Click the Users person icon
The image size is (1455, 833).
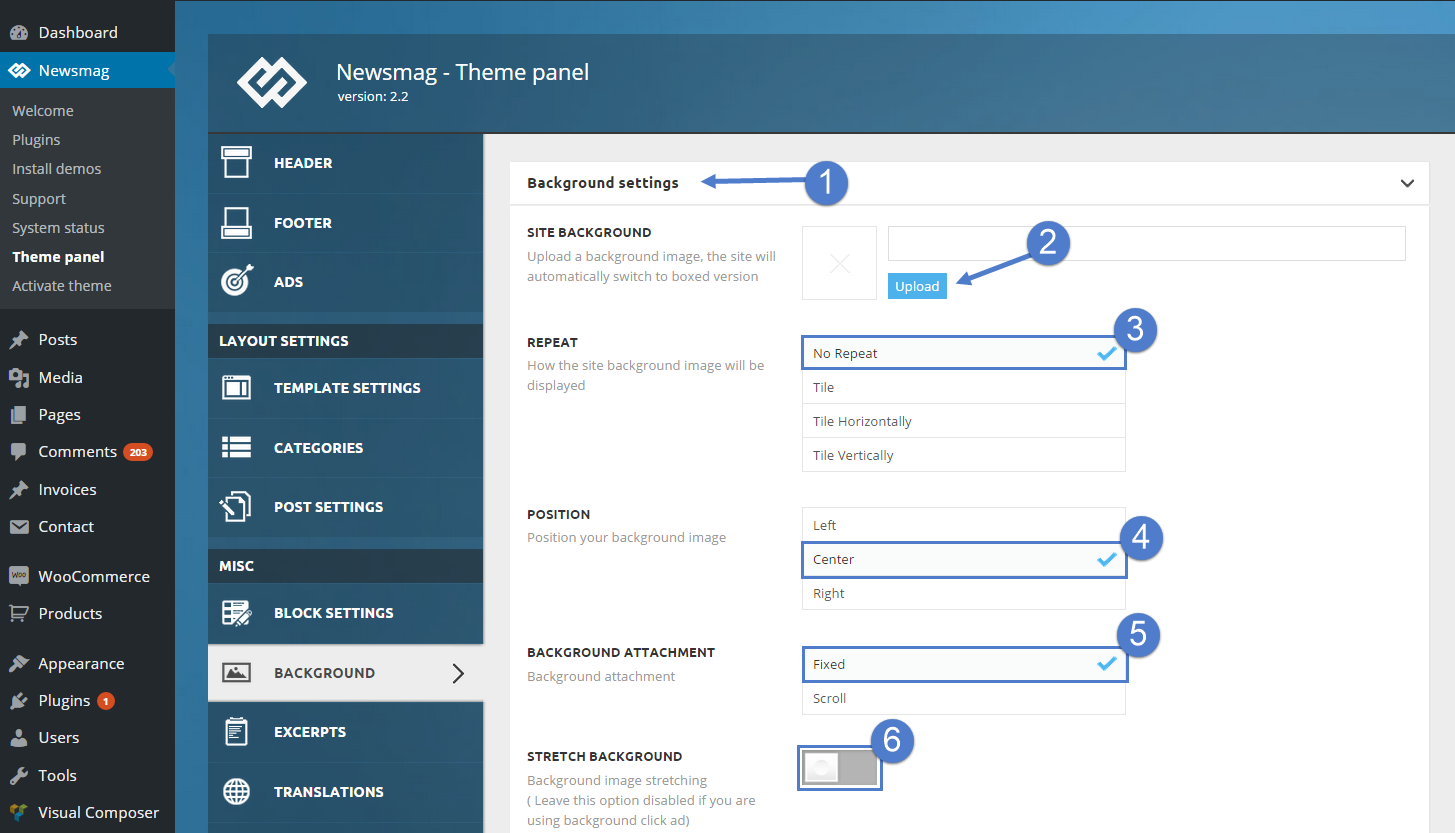18,738
